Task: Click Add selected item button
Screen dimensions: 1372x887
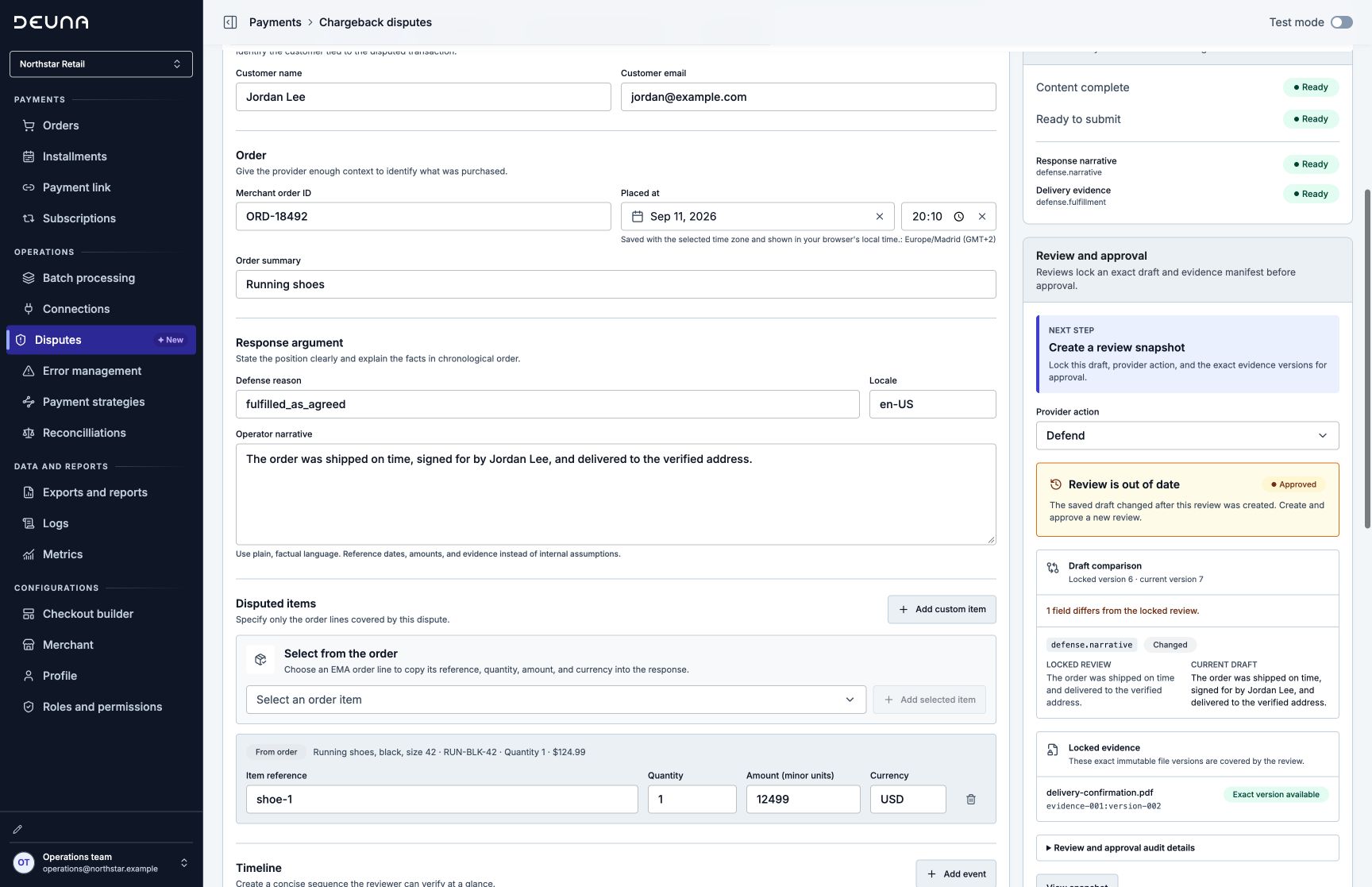Action: click(x=929, y=700)
